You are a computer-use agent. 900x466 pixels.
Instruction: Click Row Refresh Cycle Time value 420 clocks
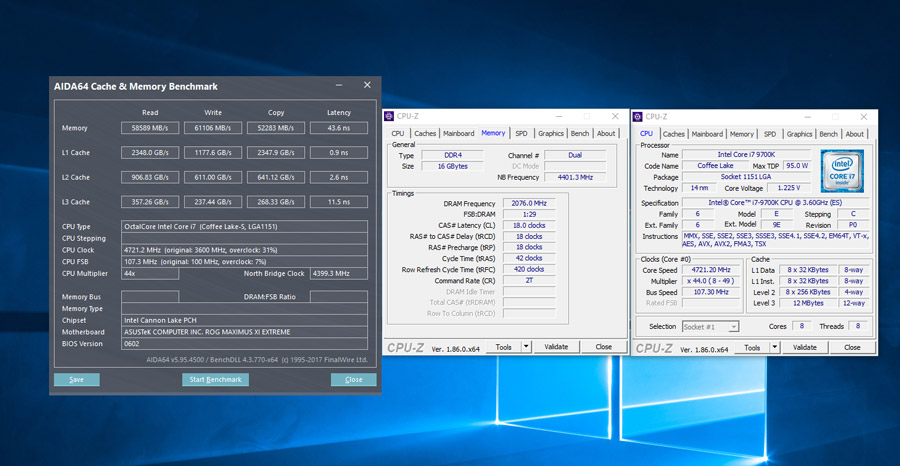click(529, 269)
